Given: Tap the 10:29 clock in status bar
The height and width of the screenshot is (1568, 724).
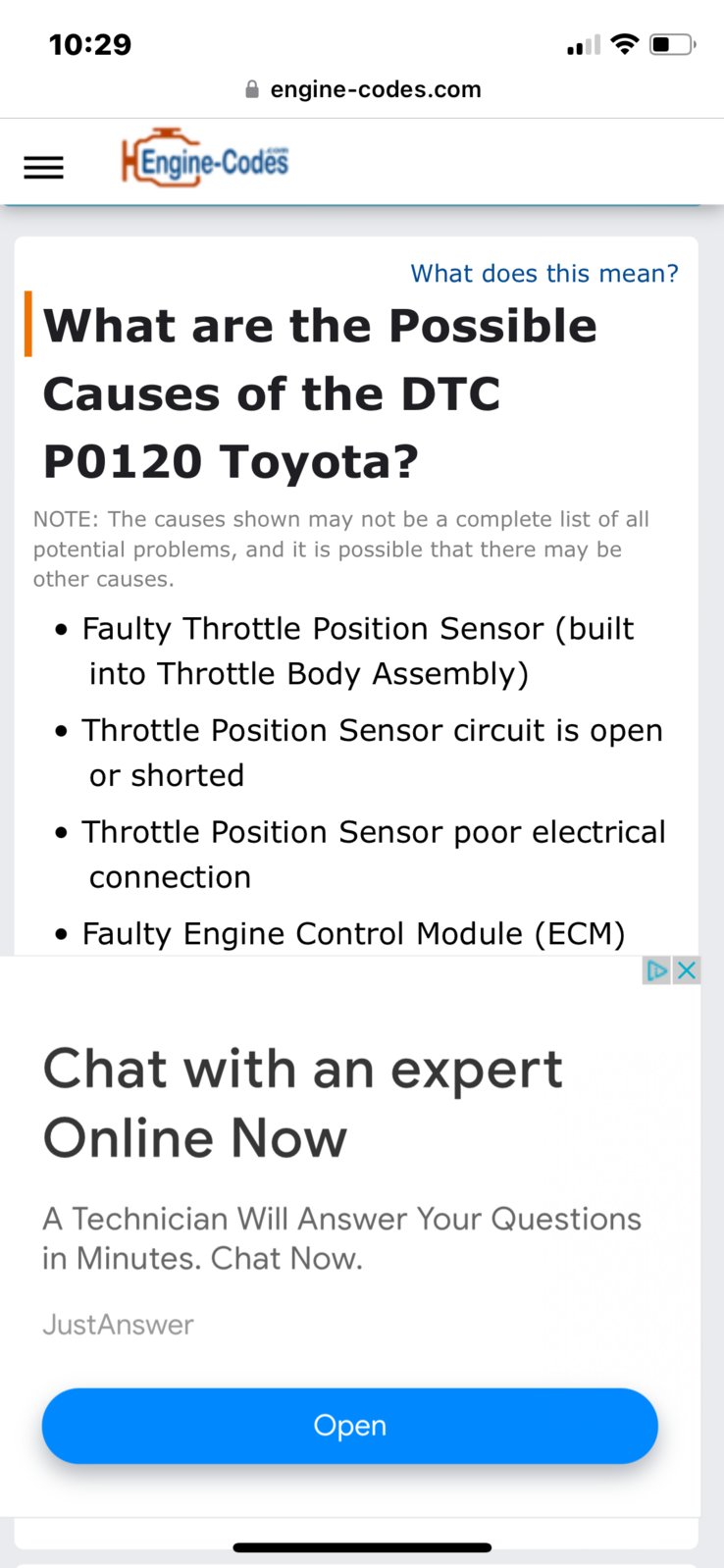Looking at the screenshot, I should [90, 44].
